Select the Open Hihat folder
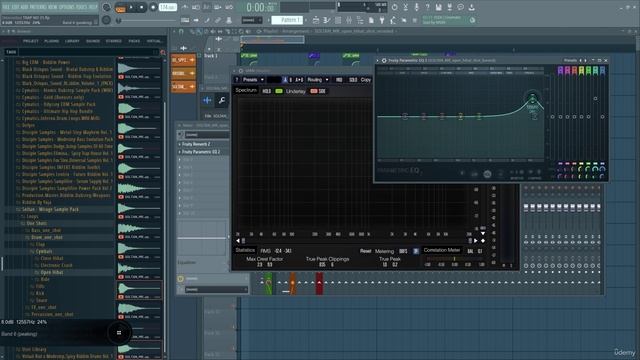Viewport: 640px width, 360px height. click(x=51, y=272)
